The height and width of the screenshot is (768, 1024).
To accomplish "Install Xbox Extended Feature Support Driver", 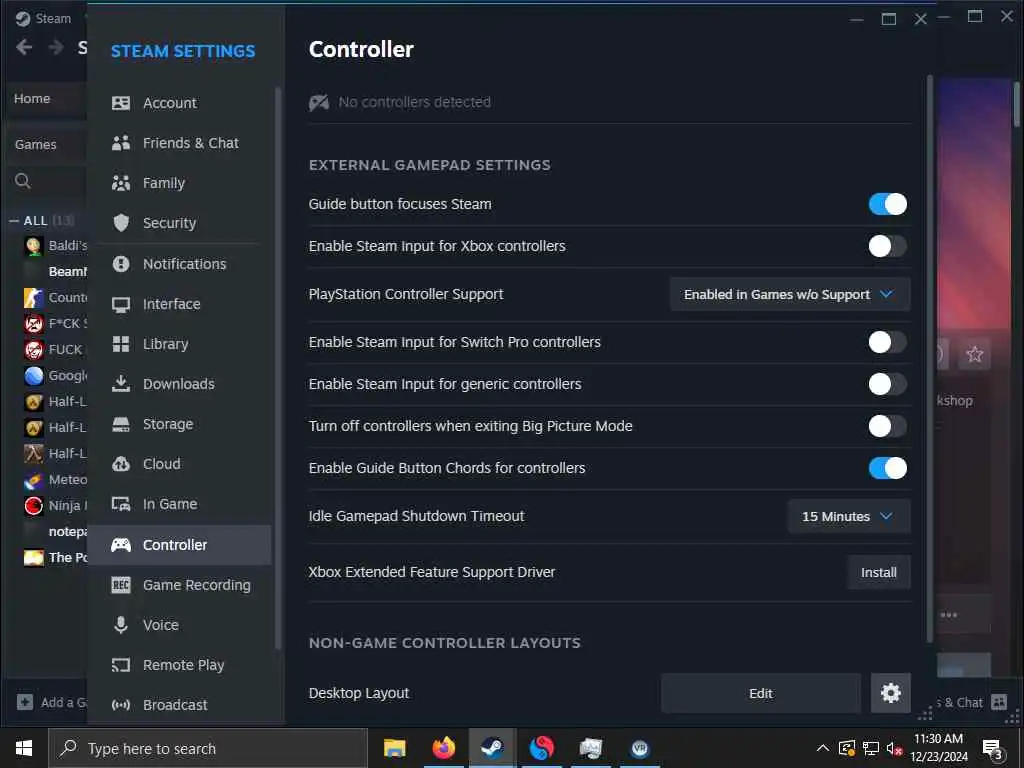I will 878,572.
